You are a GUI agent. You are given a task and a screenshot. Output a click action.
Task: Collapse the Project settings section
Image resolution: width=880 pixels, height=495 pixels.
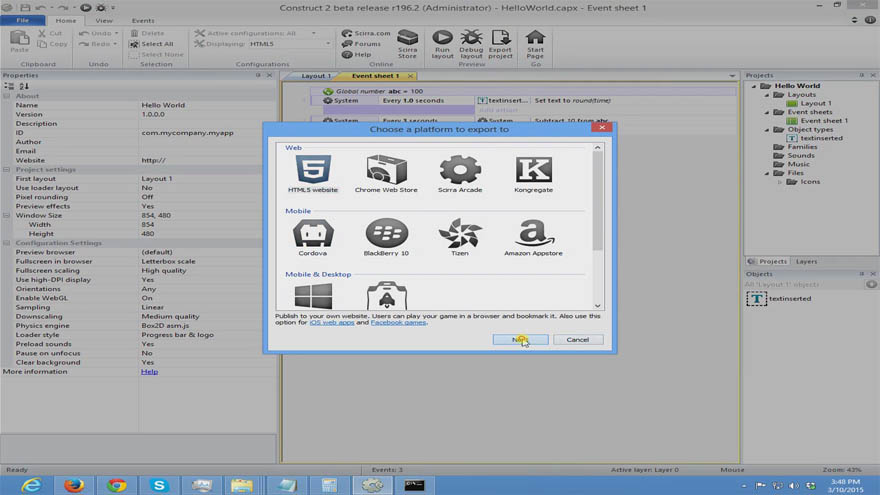click(7, 169)
